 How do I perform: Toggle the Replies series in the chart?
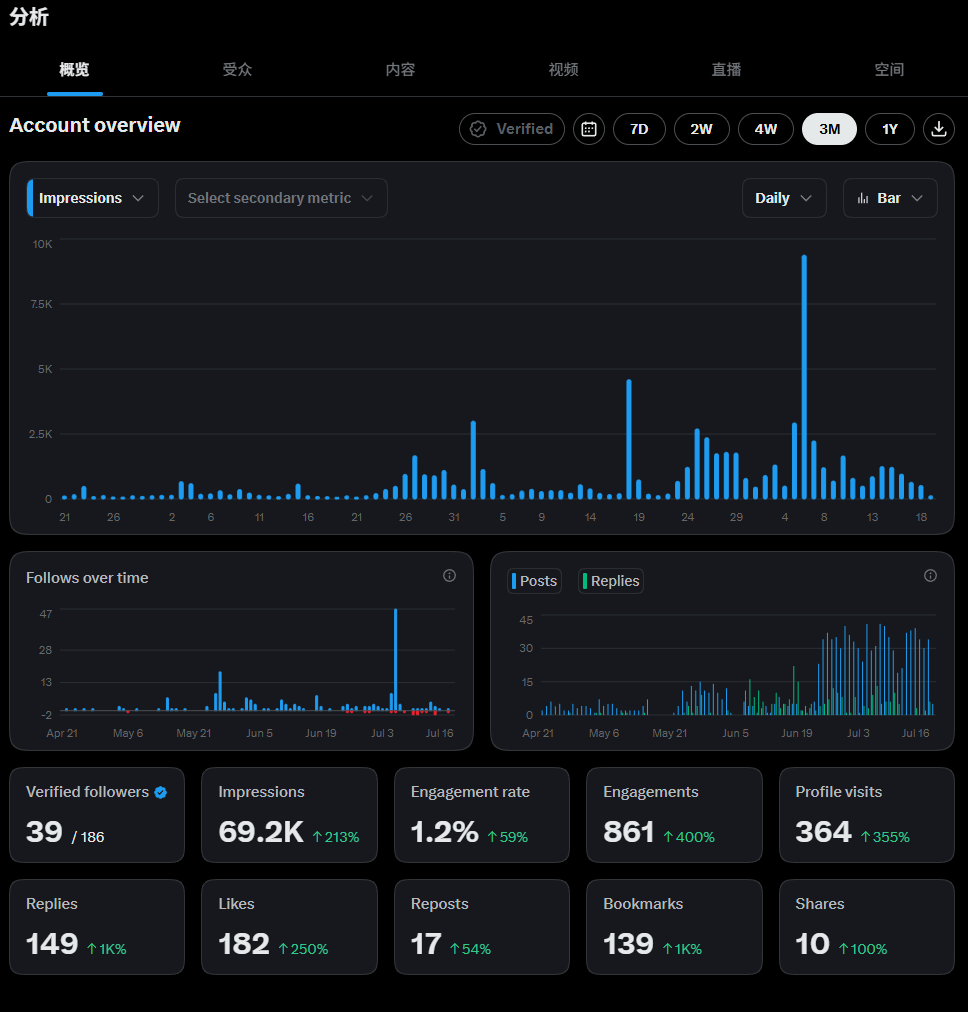point(611,581)
